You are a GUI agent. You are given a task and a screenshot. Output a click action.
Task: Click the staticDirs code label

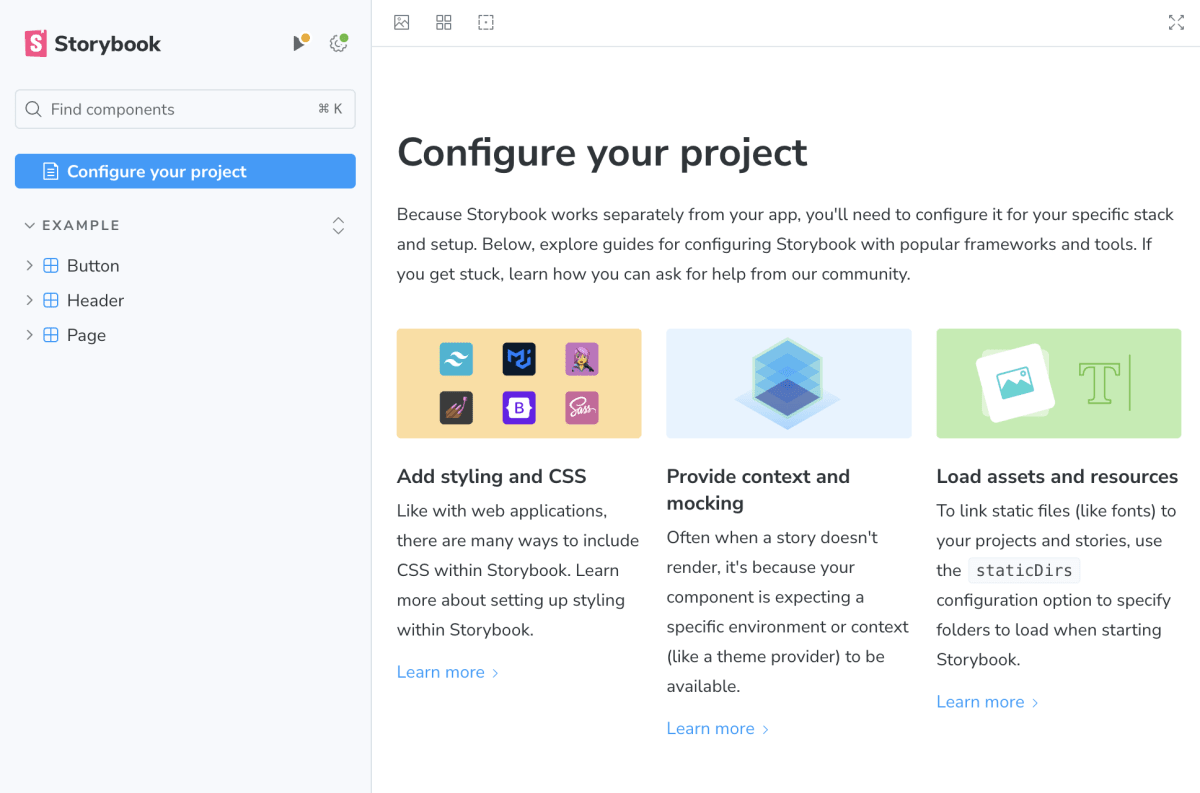tap(1024, 570)
